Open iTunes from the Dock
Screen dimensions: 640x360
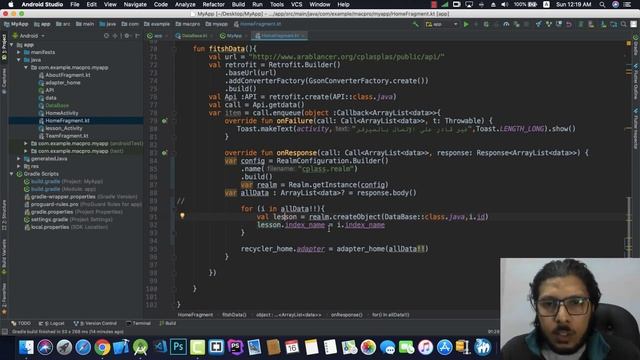pyautogui.click(x=425, y=347)
